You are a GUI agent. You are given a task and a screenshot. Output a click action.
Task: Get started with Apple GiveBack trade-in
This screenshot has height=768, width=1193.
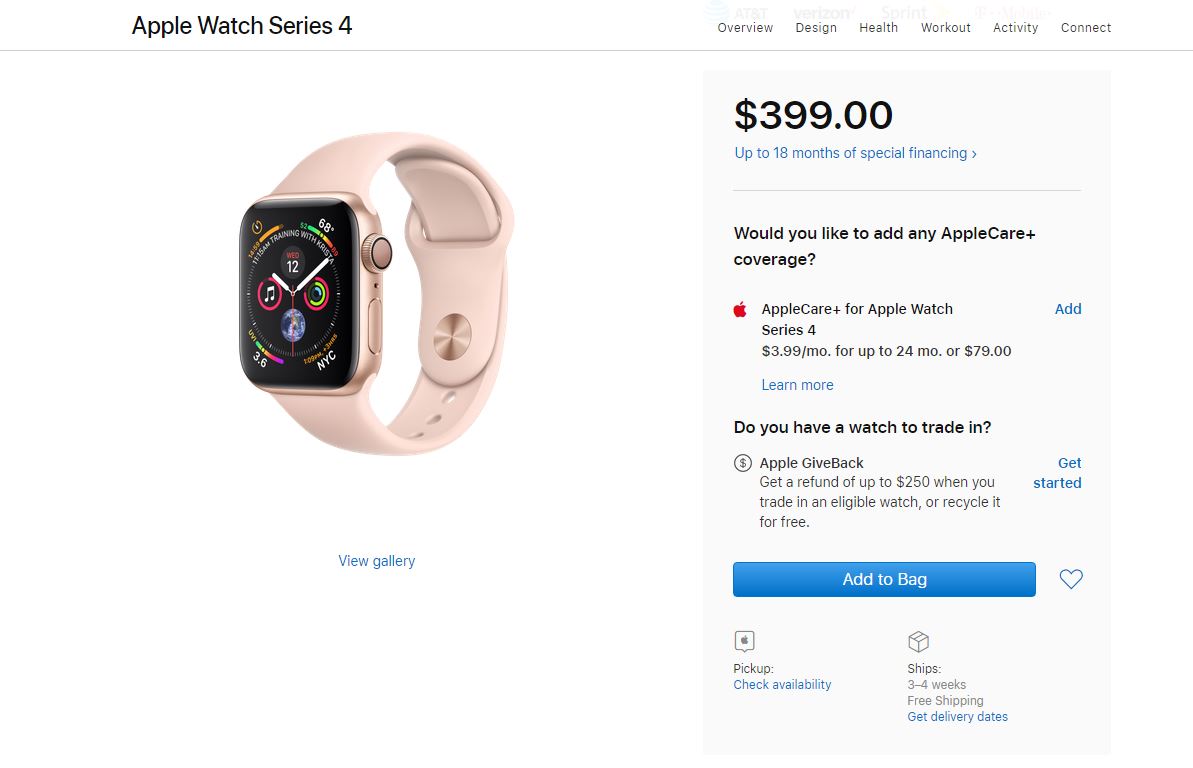[x=1058, y=473]
